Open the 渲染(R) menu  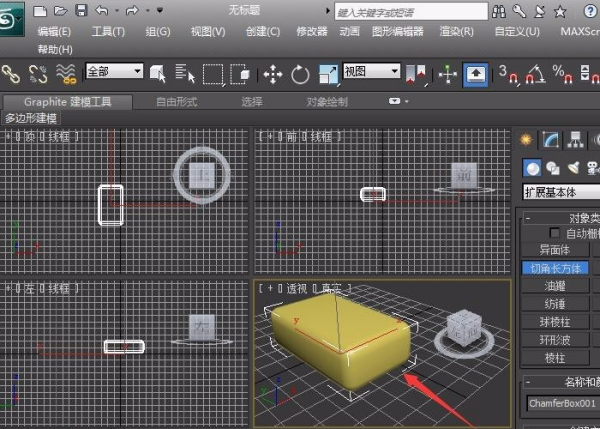[456, 31]
